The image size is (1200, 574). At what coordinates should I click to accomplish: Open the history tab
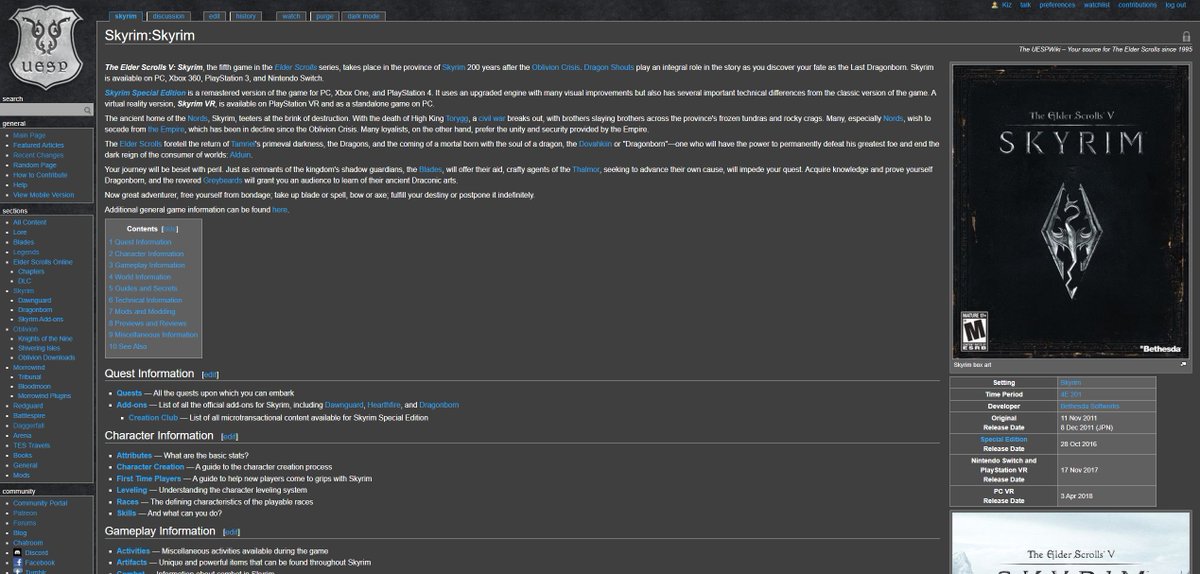point(245,16)
